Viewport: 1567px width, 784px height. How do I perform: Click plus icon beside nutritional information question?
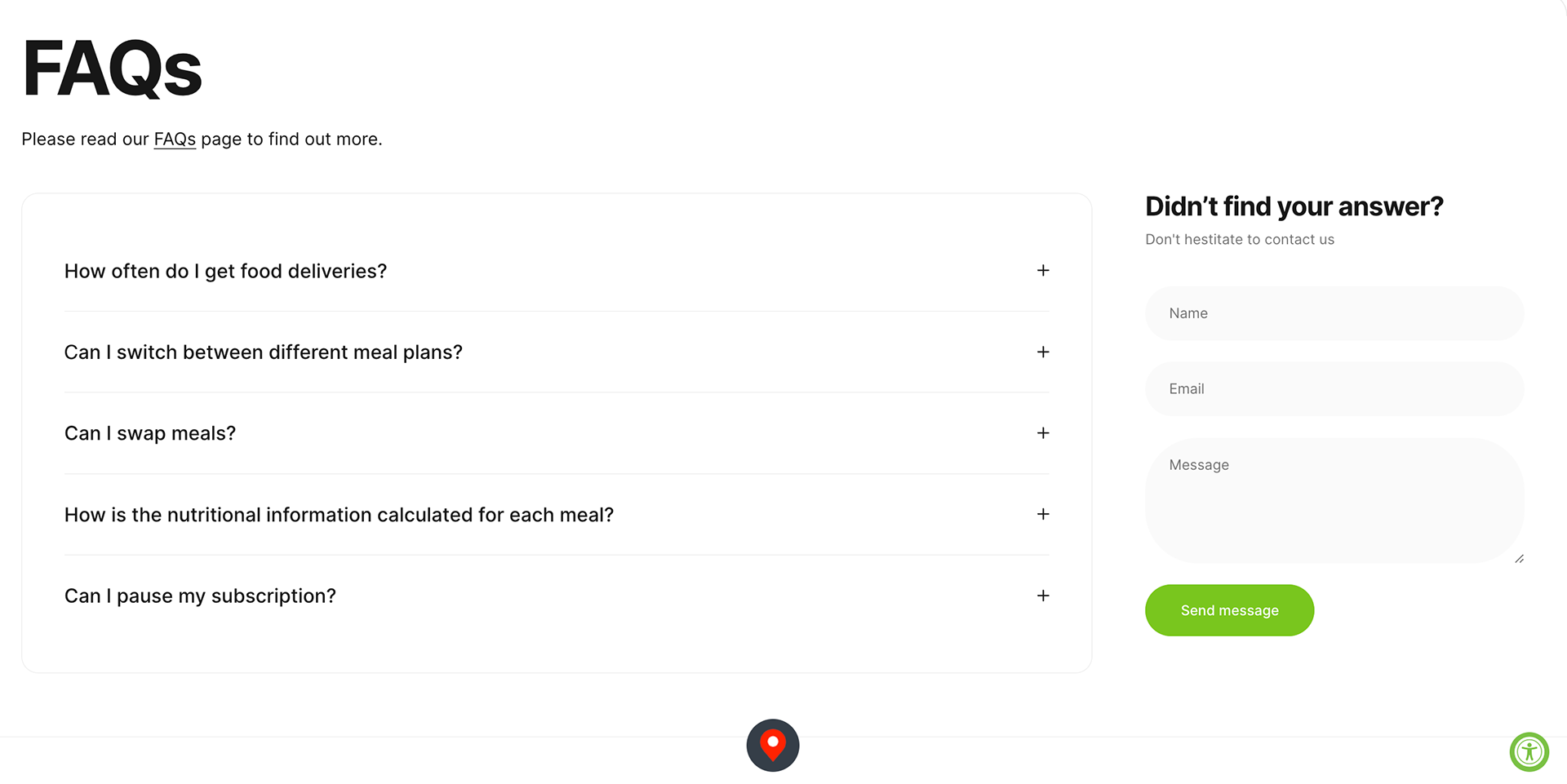[x=1042, y=514]
